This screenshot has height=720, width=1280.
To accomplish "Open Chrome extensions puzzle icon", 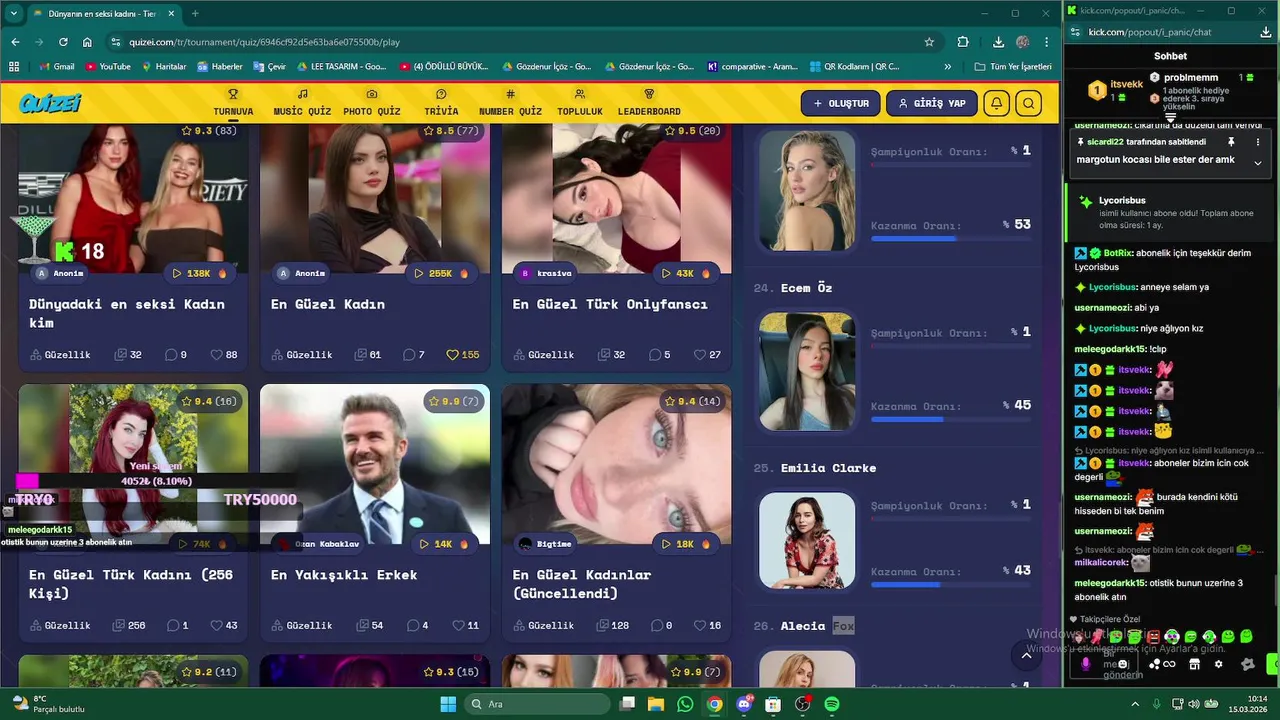I will click(x=963, y=42).
